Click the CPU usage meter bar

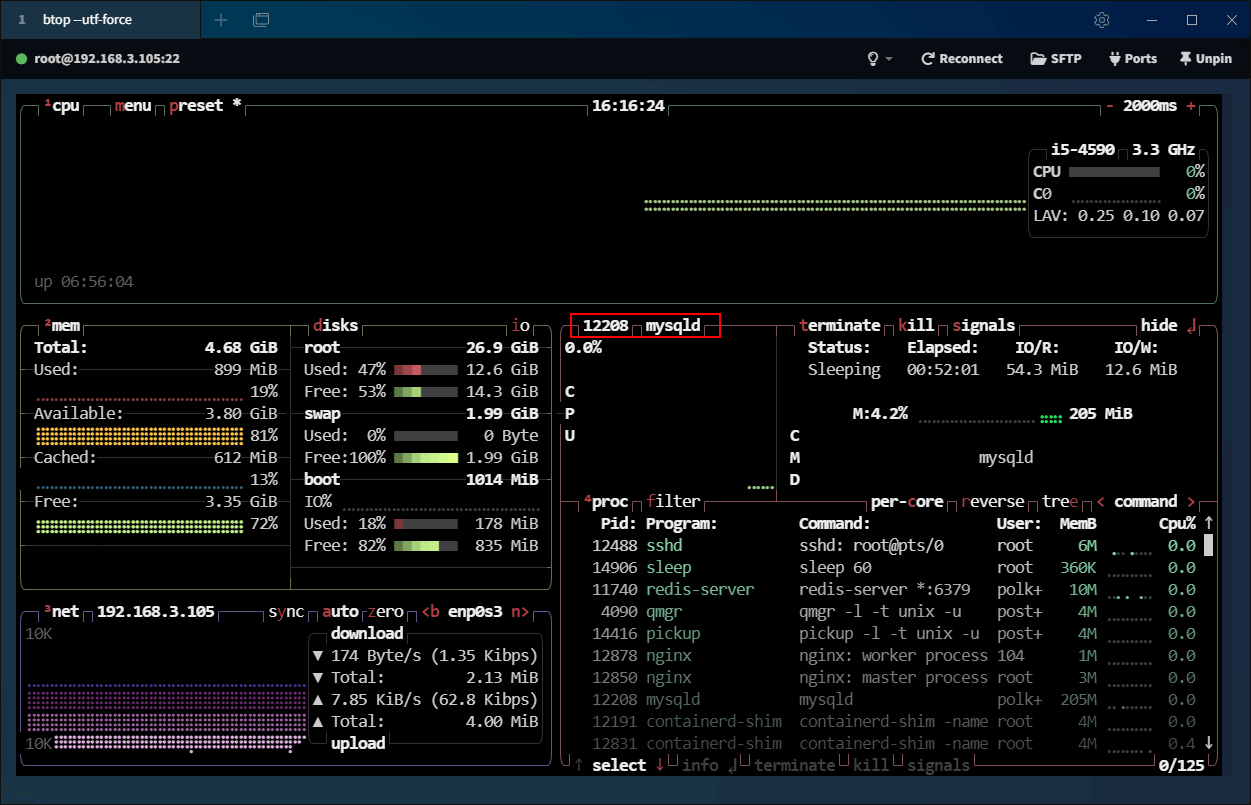pyautogui.click(x=1115, y=172)
